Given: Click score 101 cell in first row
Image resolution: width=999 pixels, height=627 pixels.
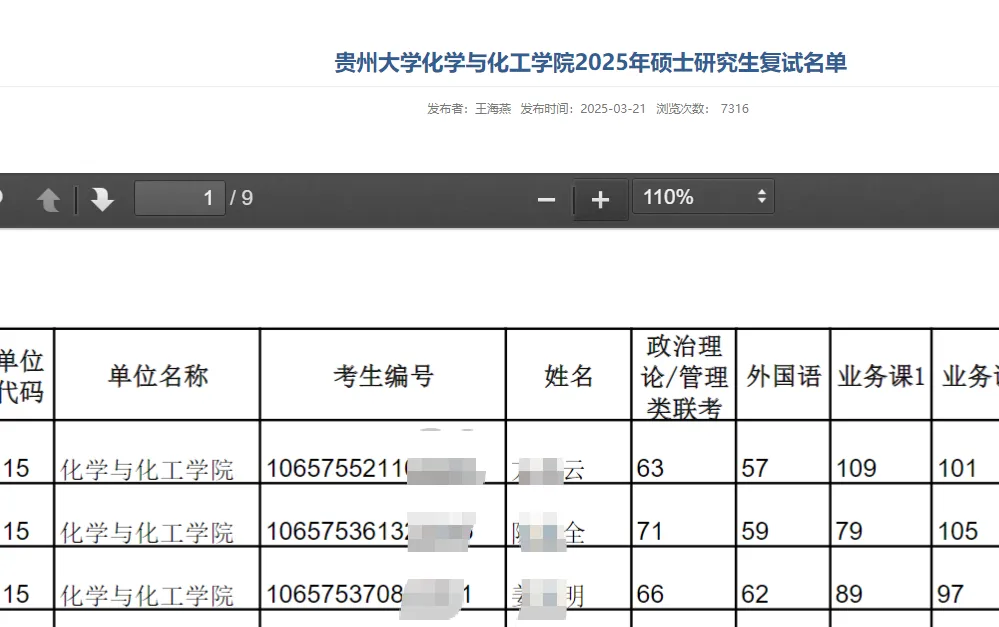Looking at the screenshot, I should coord(965,452).
